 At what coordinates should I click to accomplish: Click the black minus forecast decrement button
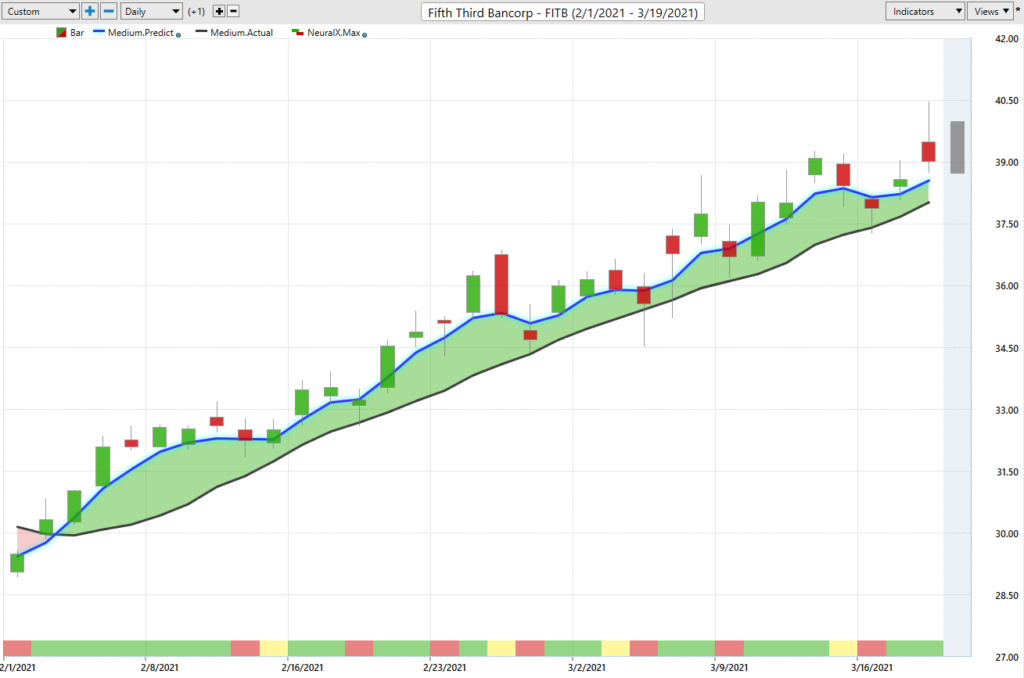click(233, 11)
